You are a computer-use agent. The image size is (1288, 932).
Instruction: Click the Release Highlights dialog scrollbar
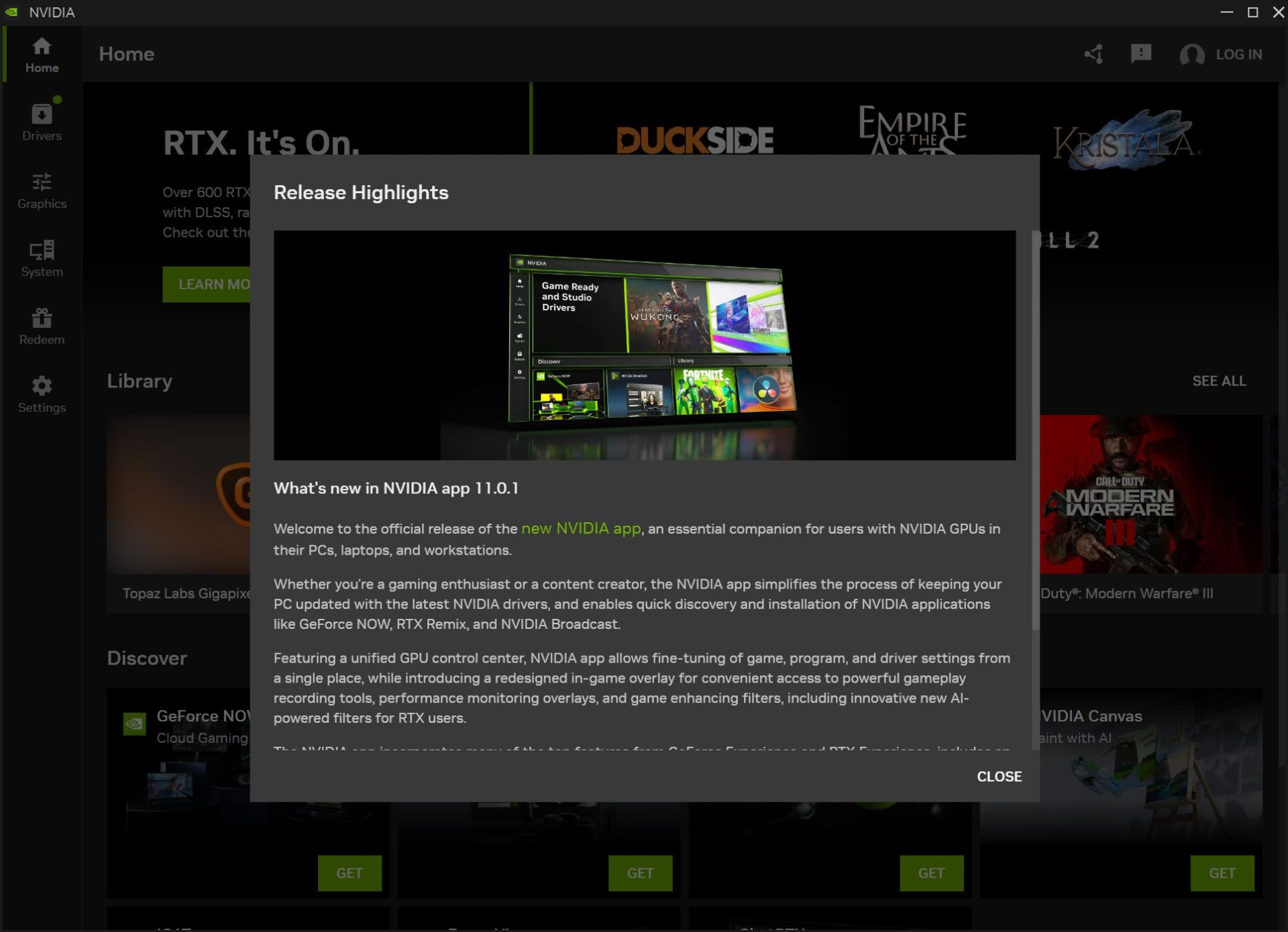click(x=1035, y=429)
